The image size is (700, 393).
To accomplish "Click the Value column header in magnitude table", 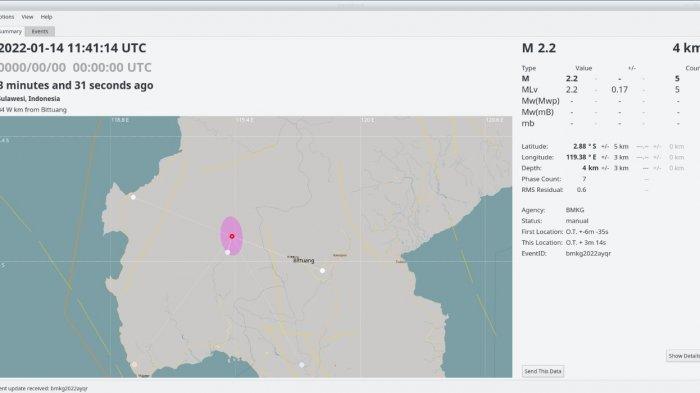I will point(583,68).
